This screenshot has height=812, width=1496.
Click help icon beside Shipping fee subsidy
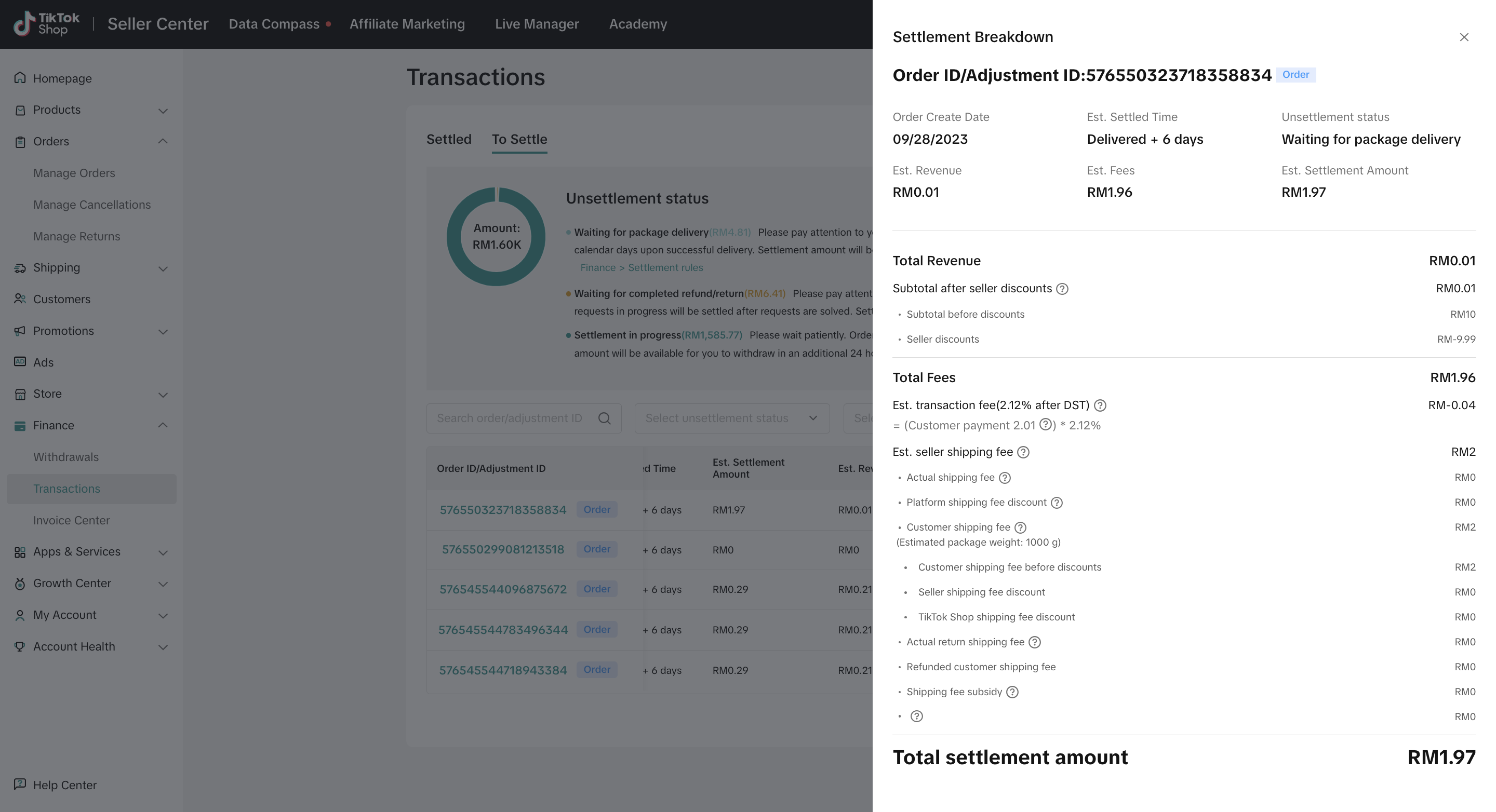(x=1012, y=692)
